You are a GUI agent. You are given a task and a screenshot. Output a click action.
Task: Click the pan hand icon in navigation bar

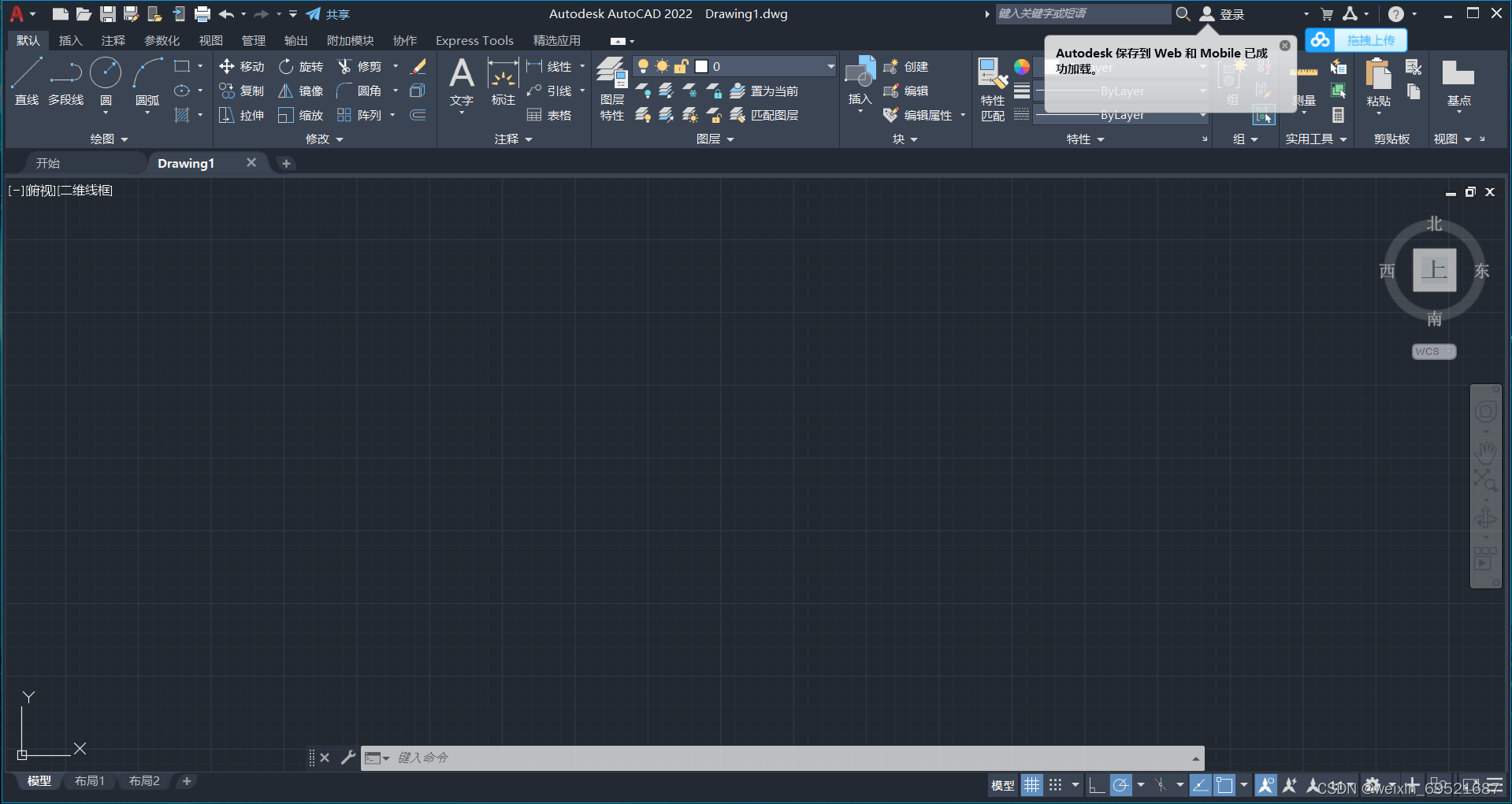click(x=1486, y=452)
